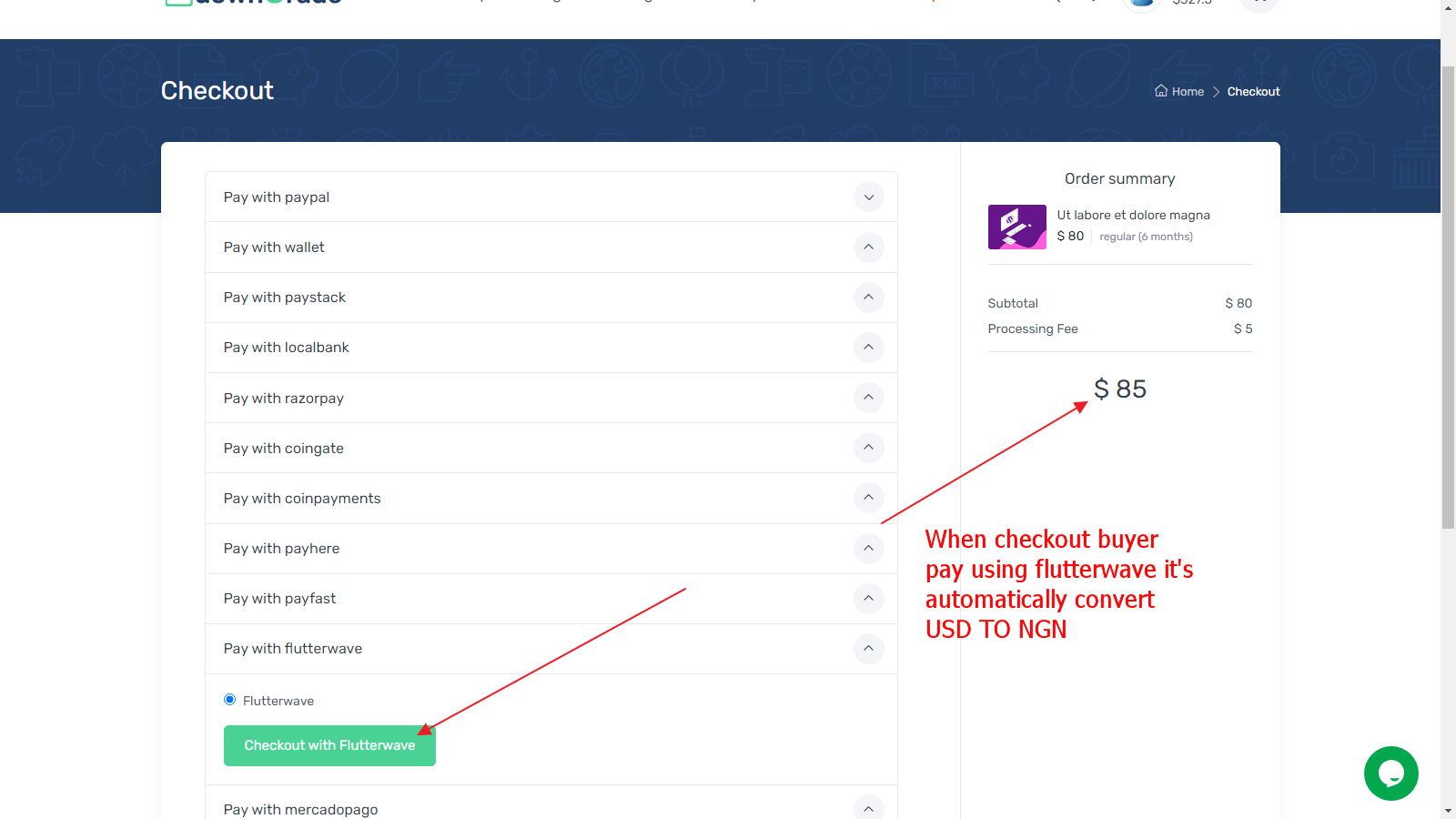The height and width of the screenshot is (819, 1456).
Task: Open the green chat bubble icon
Action: click(1391, 773)
